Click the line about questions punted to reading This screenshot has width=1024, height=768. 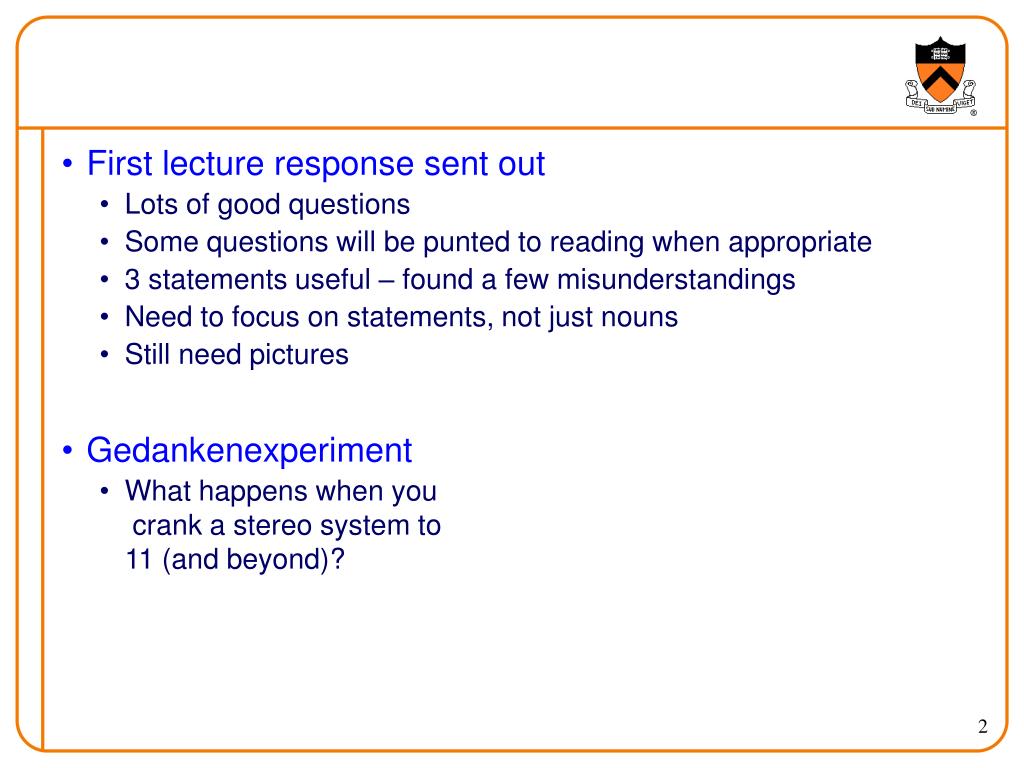click(498, 242)
